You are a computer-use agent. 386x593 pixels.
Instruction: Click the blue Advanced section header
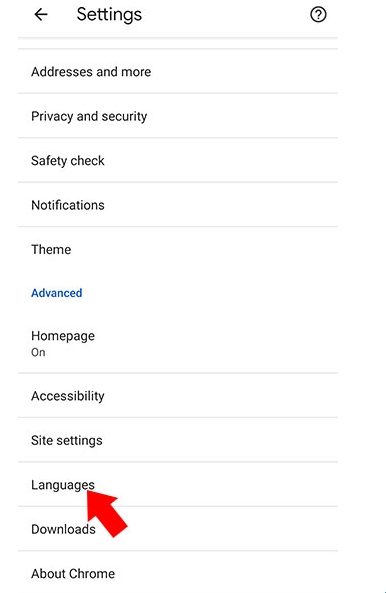(x=57, y=293)
